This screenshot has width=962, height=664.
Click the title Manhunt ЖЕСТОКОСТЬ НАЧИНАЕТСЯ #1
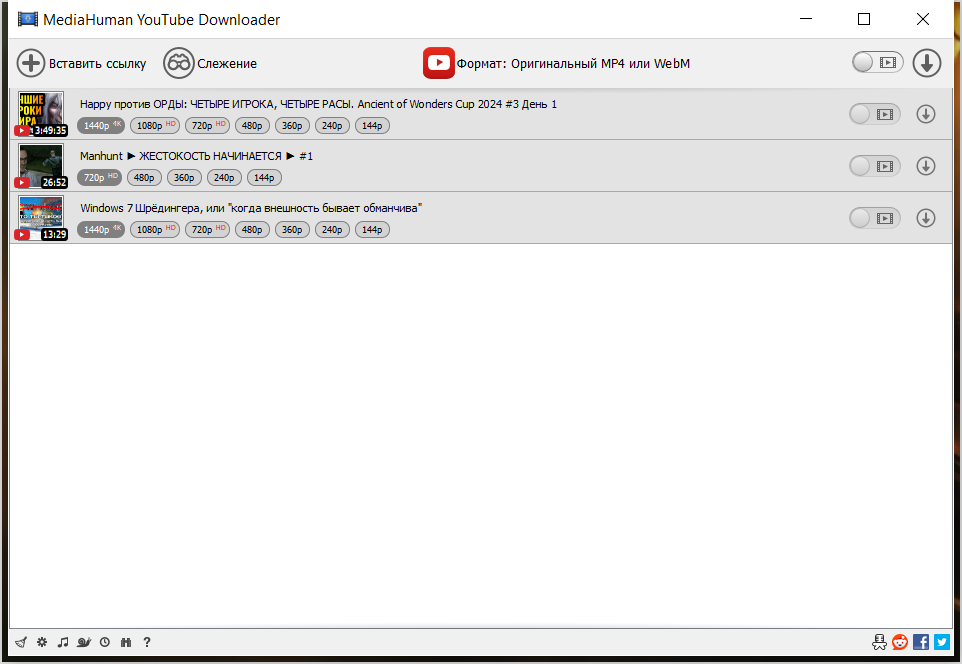[196, 156]
